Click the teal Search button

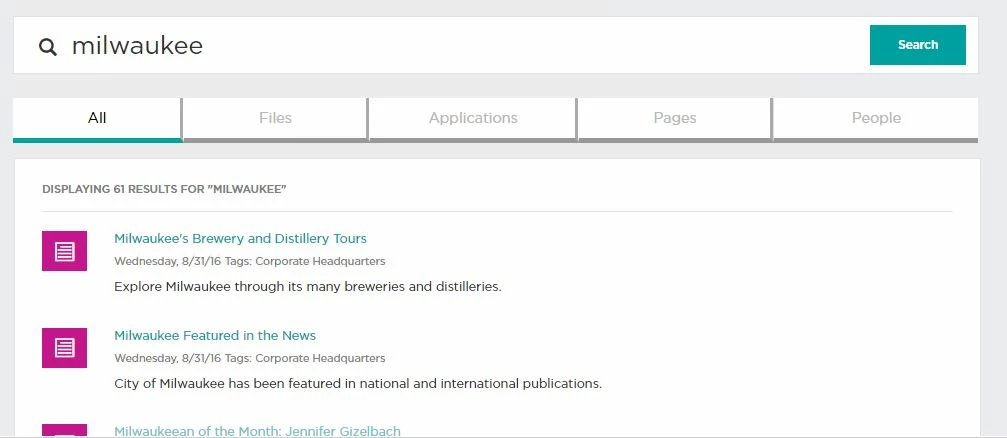point(918,45)
